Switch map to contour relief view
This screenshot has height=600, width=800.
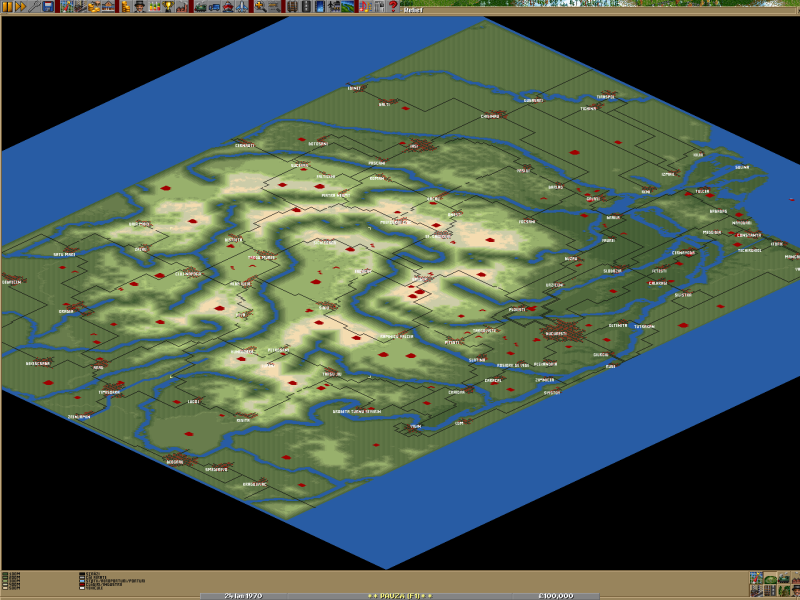(770, 578)
